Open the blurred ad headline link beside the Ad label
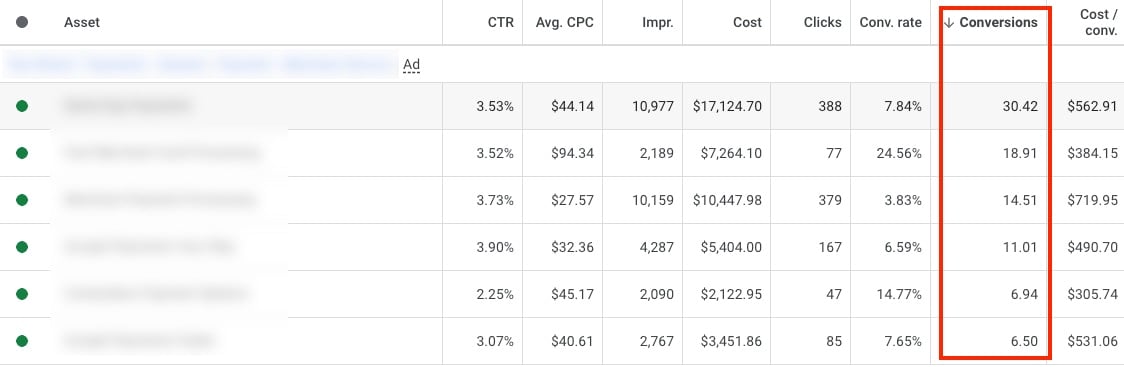The height and width of the screenshot is (367, 1124). (x=200, y=65)
